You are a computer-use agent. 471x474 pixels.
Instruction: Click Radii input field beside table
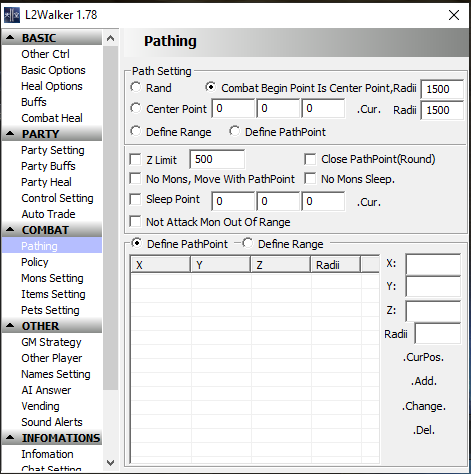point(438,333)
